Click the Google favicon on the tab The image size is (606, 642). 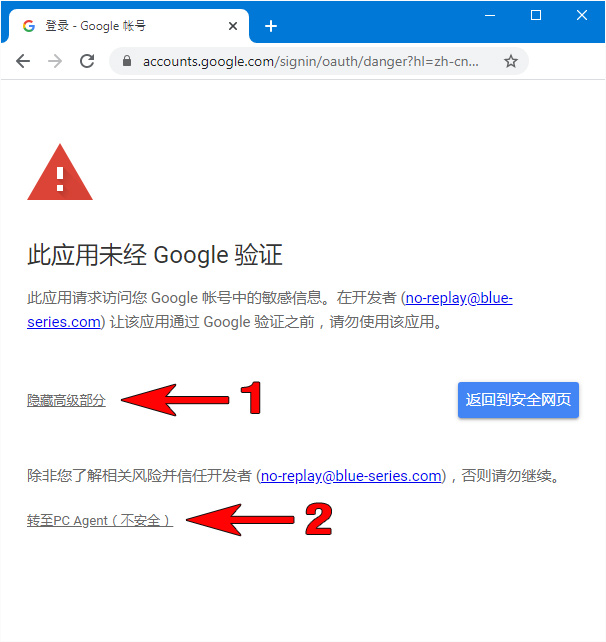pyautogui.click(x=29, y=26)
